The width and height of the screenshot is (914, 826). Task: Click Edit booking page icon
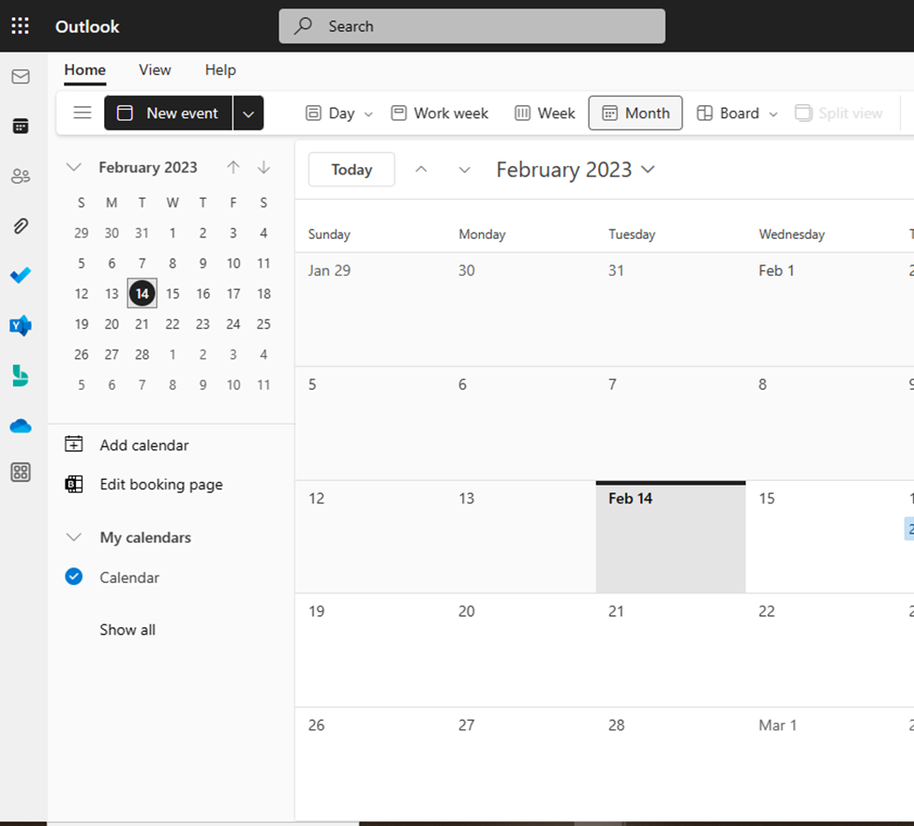pyautogui.click(x=73, y=484)
